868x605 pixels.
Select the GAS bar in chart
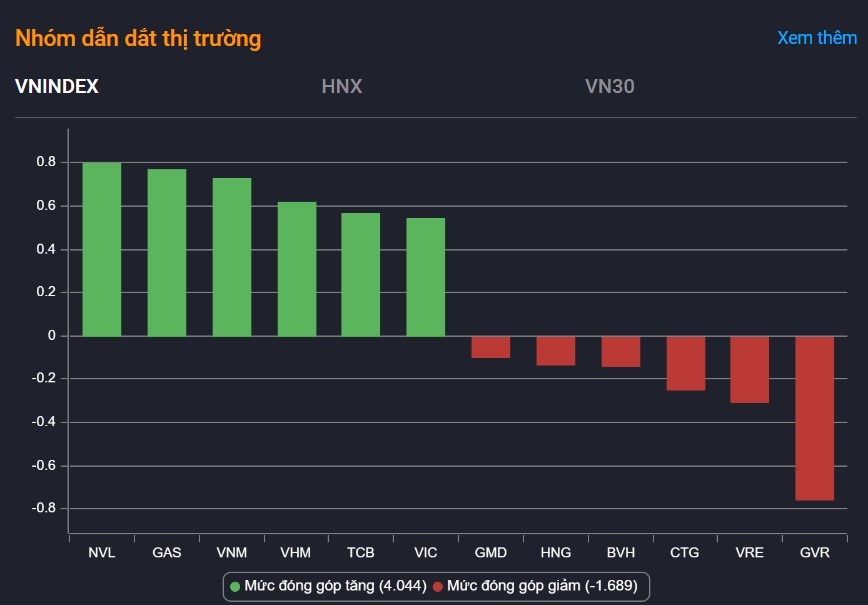click(x=167, y=252)
